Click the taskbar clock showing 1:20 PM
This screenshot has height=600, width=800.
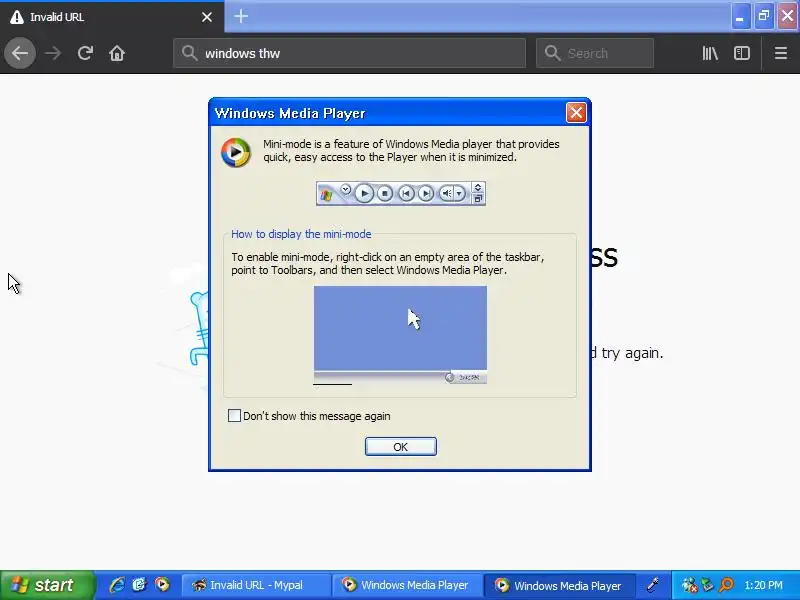tap(764, 585)
